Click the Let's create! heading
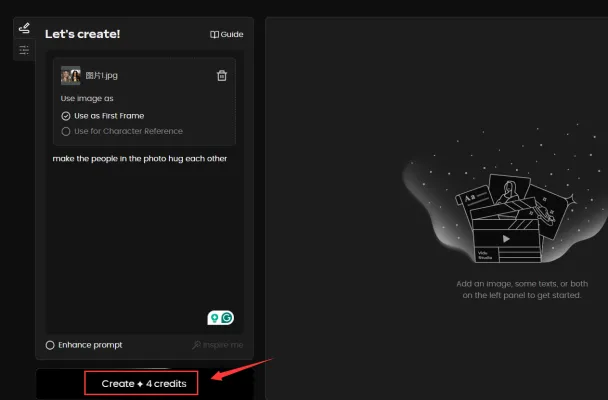 point(82,34)
